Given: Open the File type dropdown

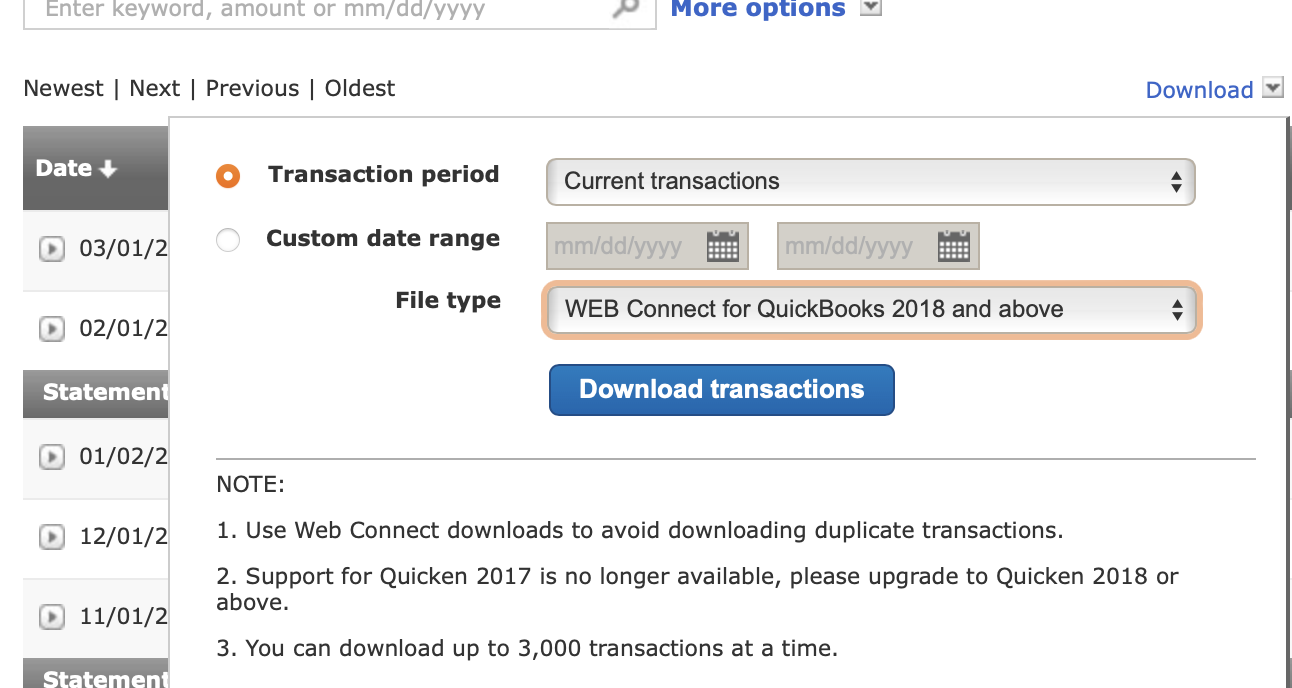Looking at the screenshot, I should (870, 310).
